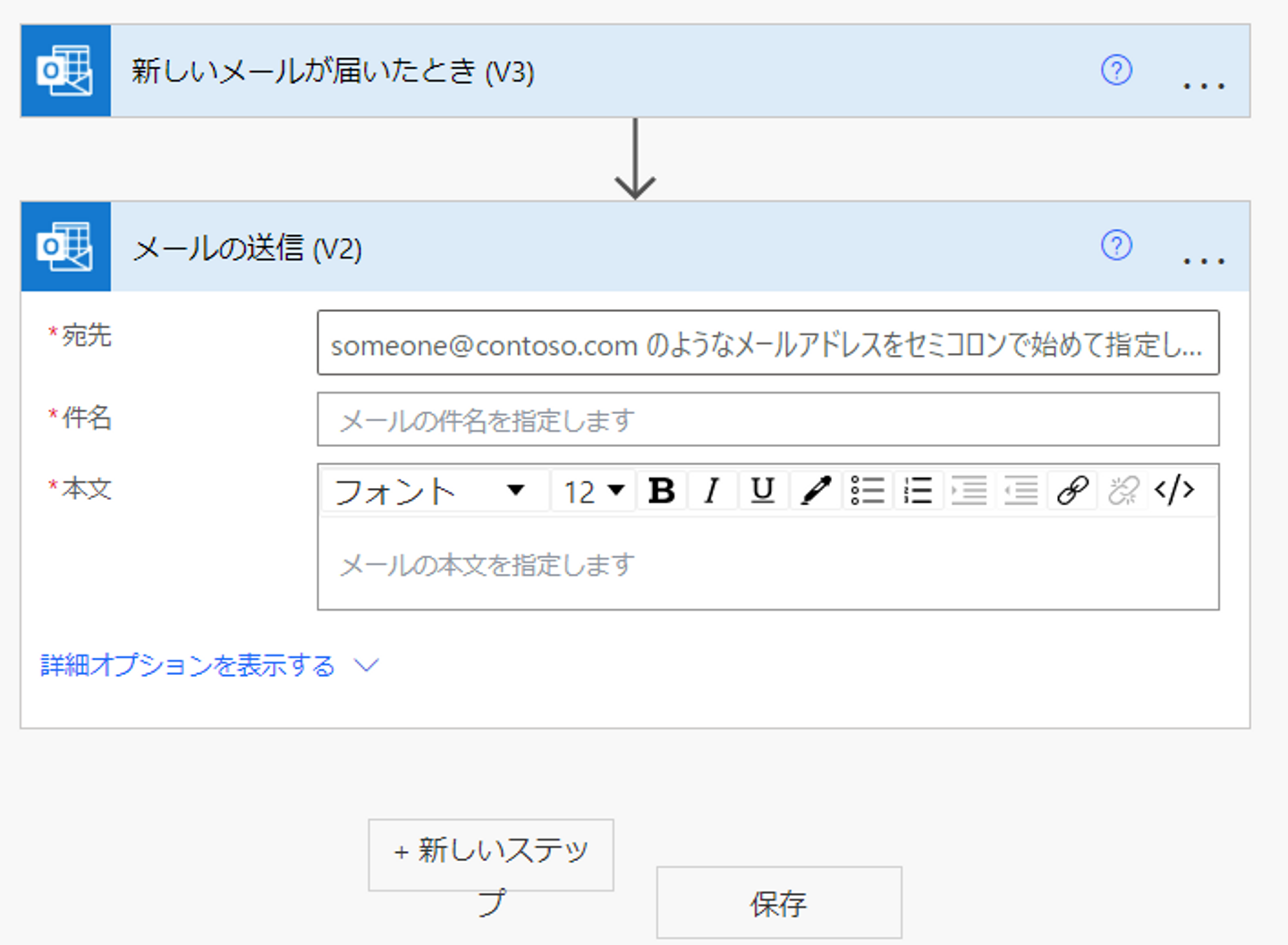Toggle underline formatting in body editor
1288x945 pixels.
(x=763, y=490)
